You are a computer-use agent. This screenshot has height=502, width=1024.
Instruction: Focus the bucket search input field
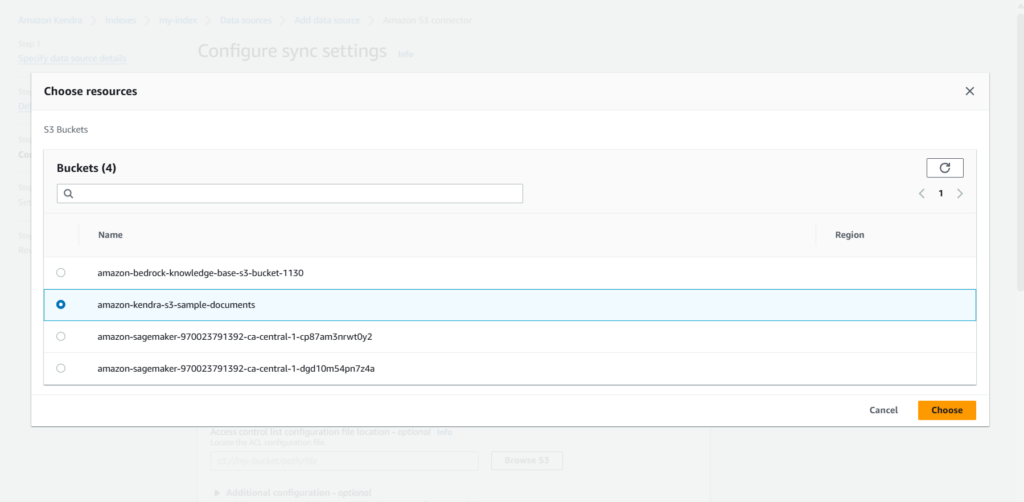point(295,193)
